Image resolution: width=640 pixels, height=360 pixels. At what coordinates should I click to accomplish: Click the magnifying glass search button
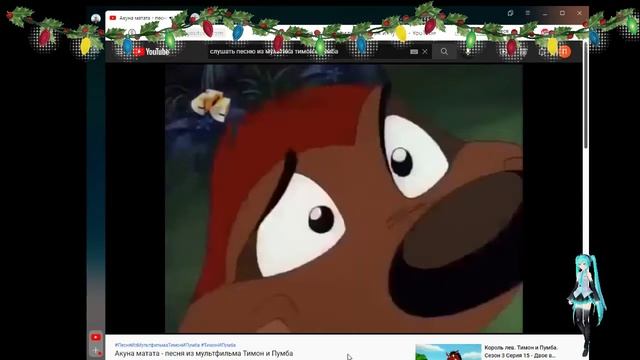tap(444, 52)
